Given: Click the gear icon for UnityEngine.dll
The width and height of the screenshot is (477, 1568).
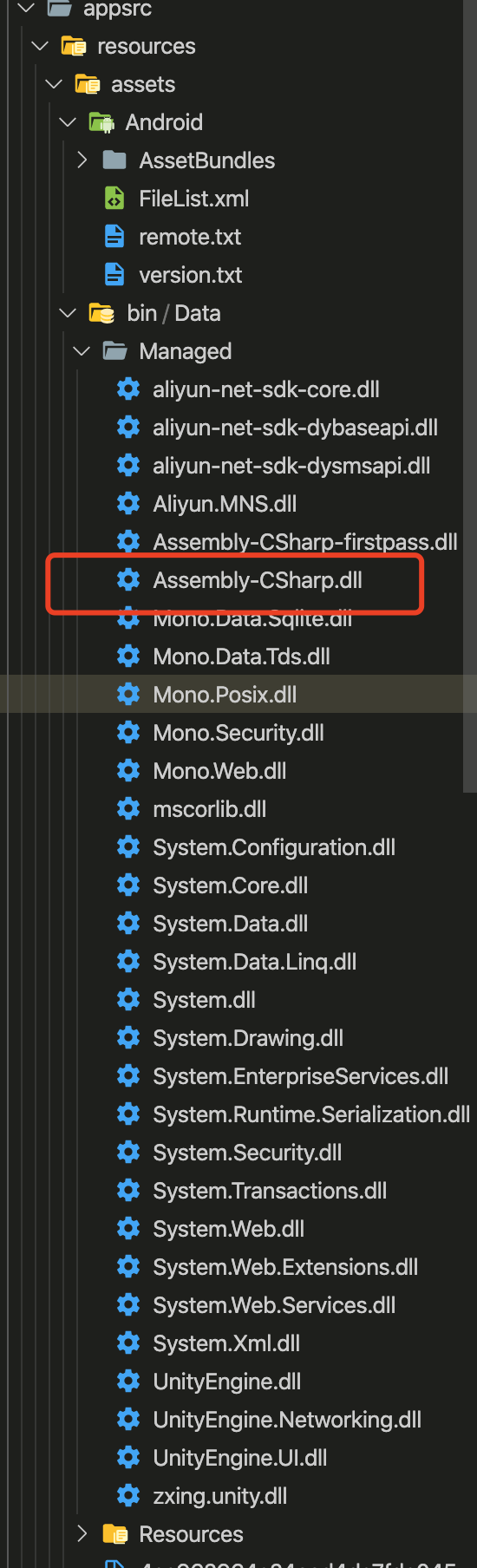Looking at the screenshot, I should tap(128, 1382).
